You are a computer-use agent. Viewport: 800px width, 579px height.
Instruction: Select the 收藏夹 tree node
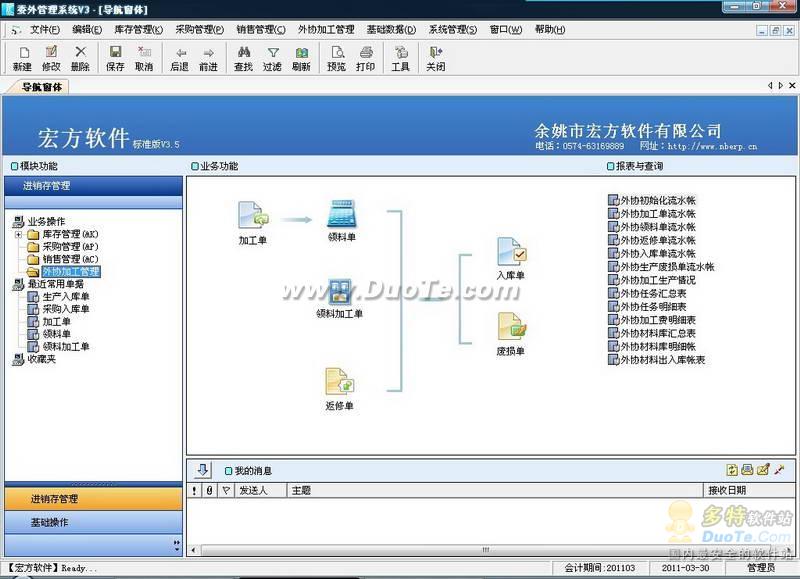[x=41, y=359]
